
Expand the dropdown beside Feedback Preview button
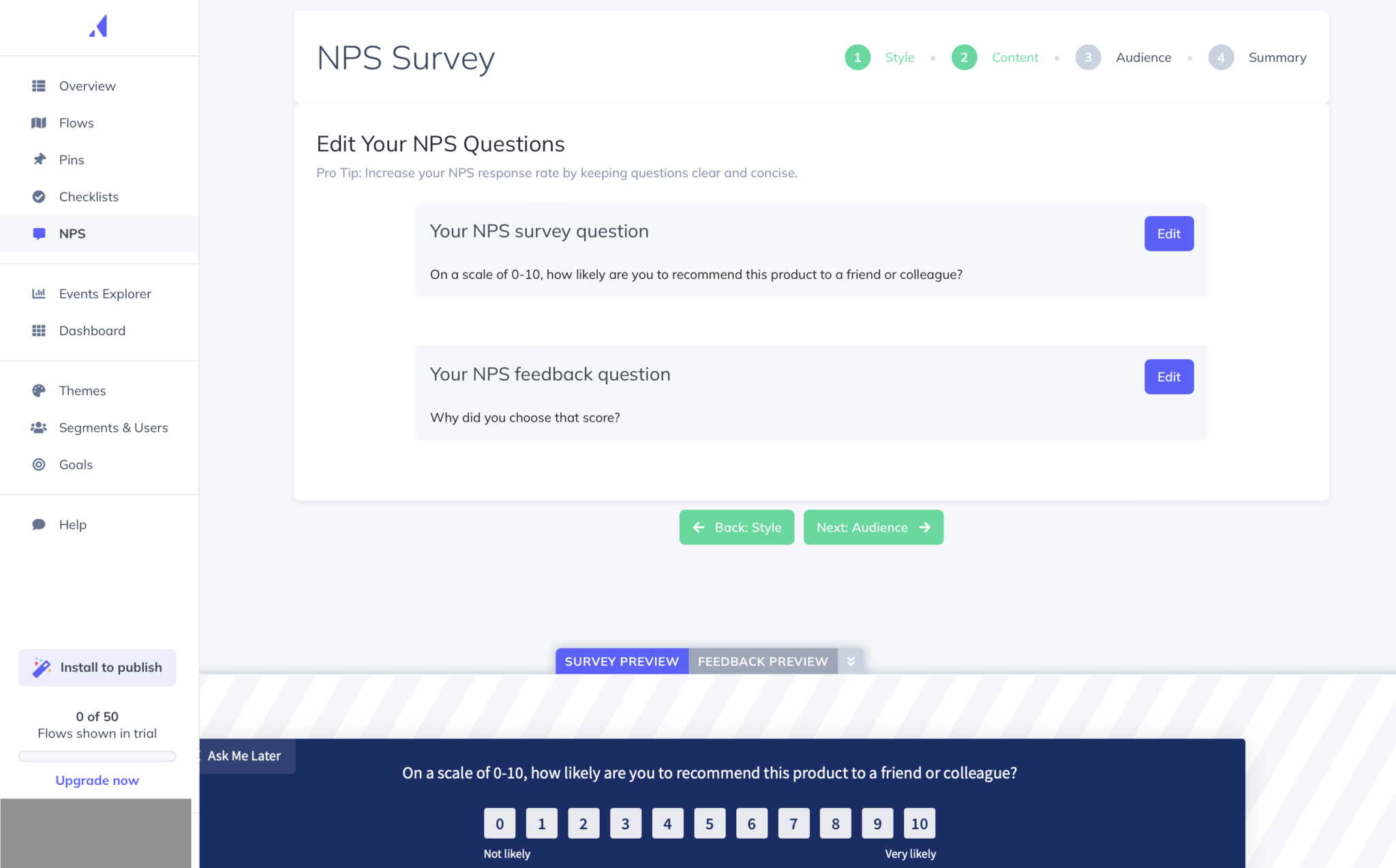point(851,661)
